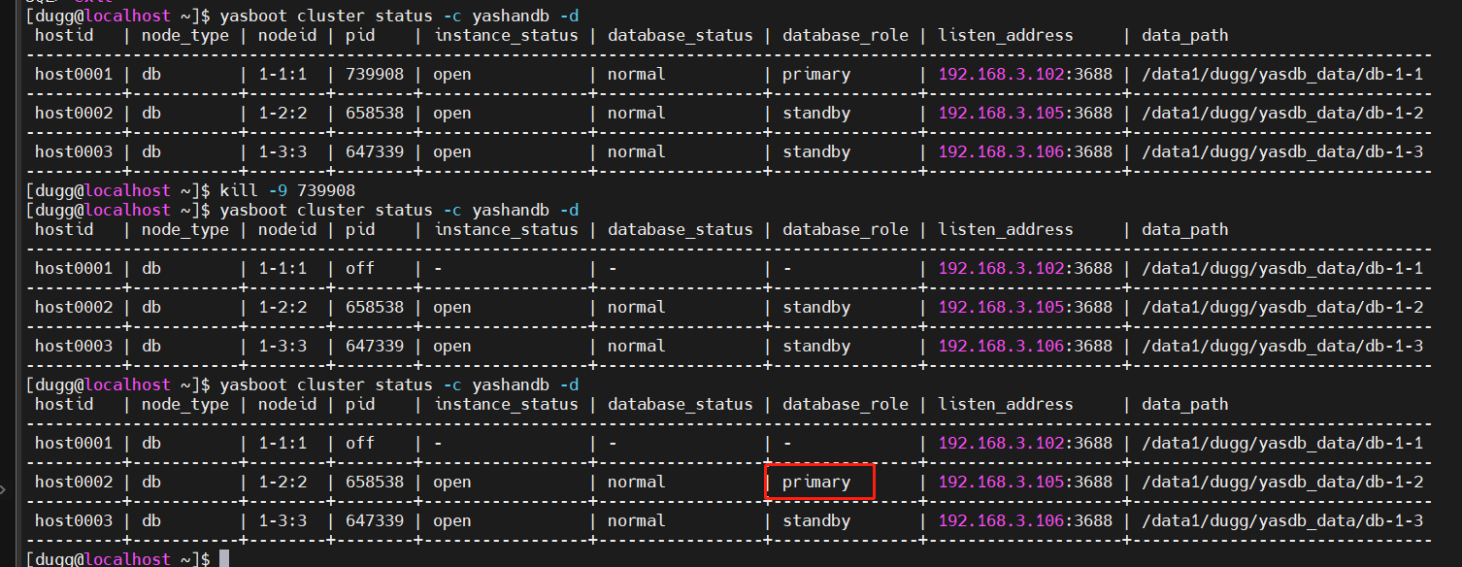Select "host0001" in the pid 739908 row

(74, 74)
